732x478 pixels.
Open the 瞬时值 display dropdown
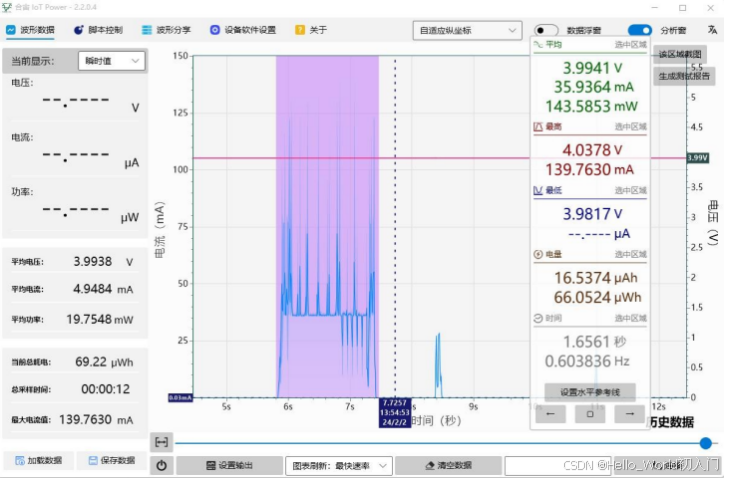pyautogui.click(x=112, y=61)
